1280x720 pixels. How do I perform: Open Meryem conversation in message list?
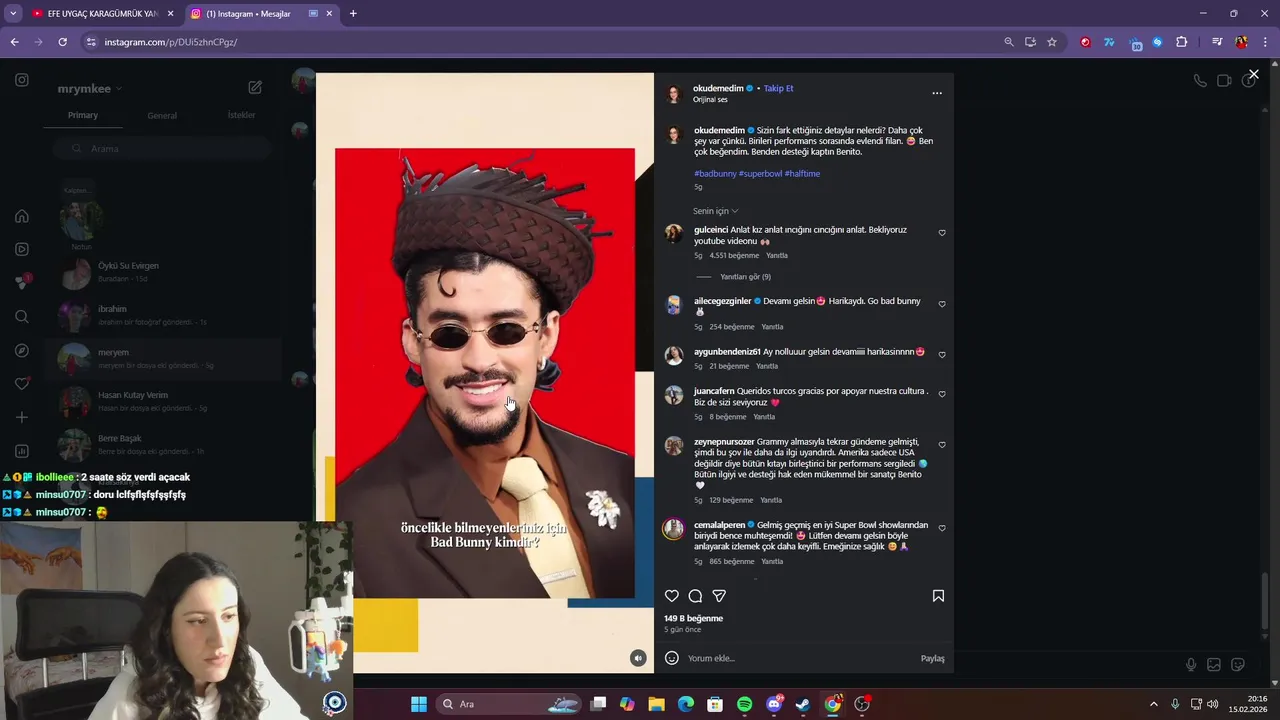point(162,358)
